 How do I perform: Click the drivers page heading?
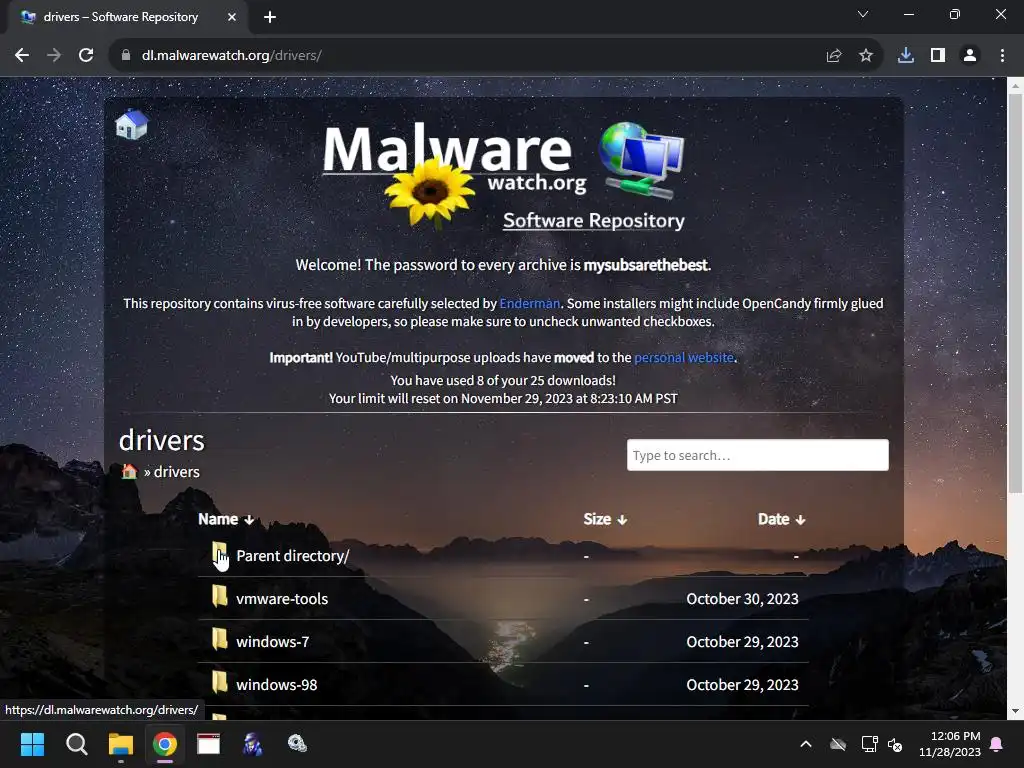point(161,440)
